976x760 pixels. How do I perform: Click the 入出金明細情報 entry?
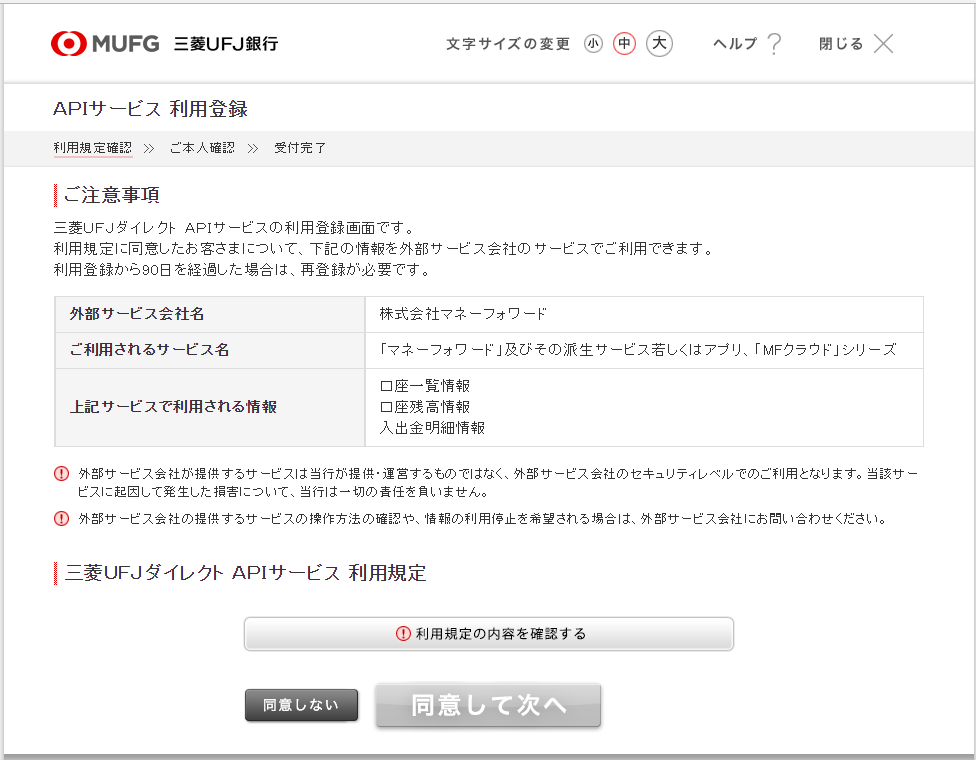click(x=432, y=428)
